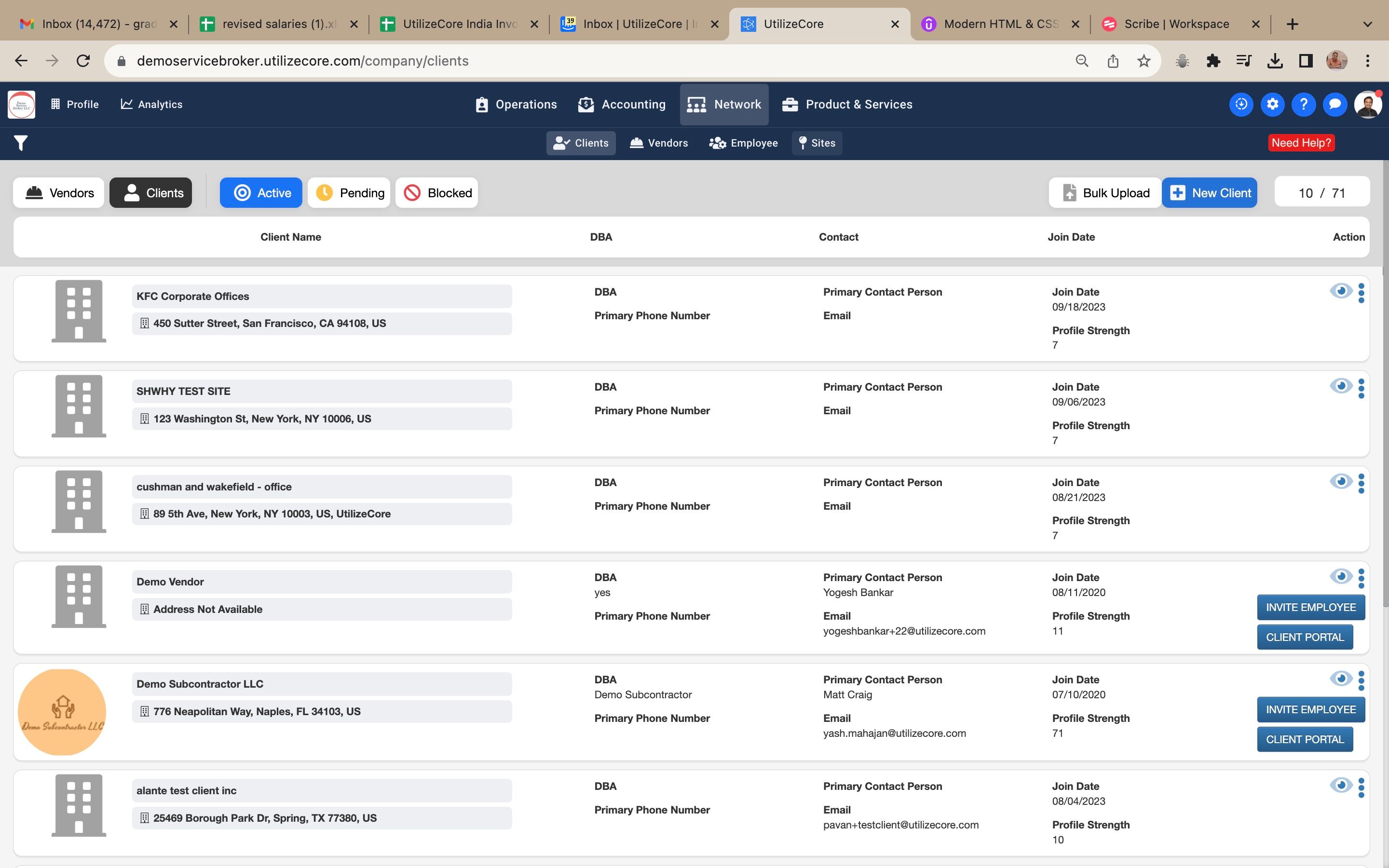The height and width of the screenshot is (868, 1389).
Task: Click the Demo Subcontractor LLC logo thumbnail
Action: (62, 712)
